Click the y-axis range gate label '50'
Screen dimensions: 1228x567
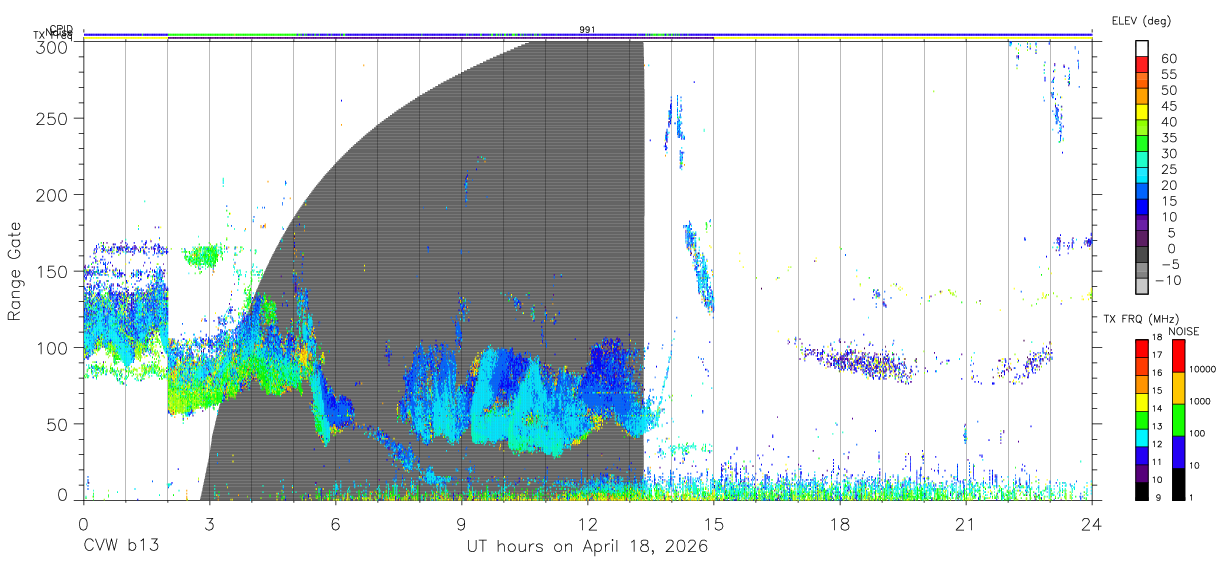tap(58, 424)
